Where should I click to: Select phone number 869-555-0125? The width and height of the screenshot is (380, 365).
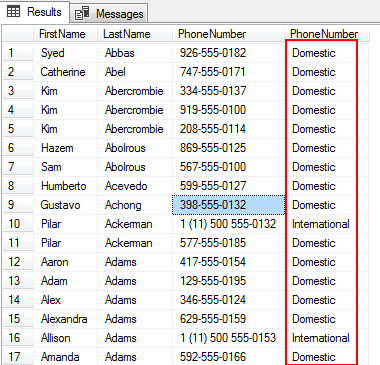point(228,148)
